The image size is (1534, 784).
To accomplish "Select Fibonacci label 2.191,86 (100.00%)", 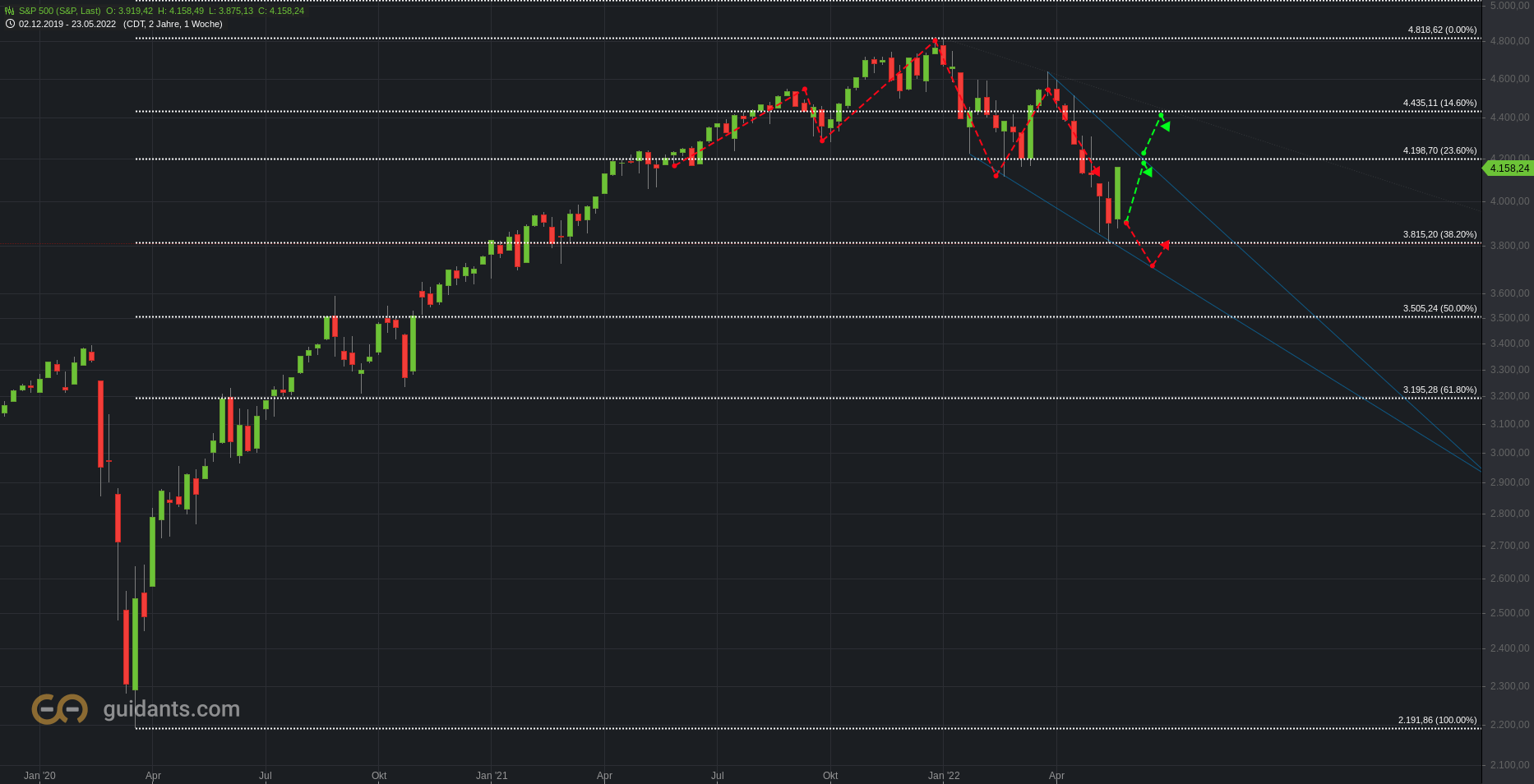I will 1437,720.
